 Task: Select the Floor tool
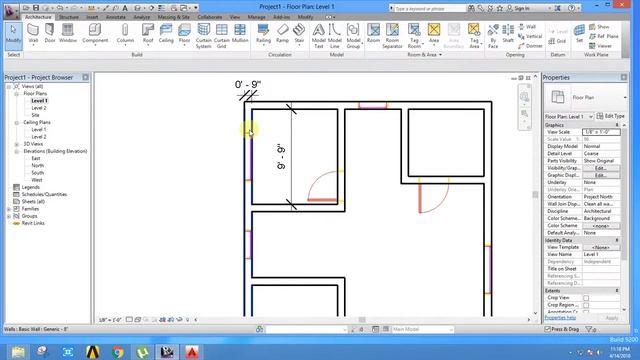click(x=184, y=34)
